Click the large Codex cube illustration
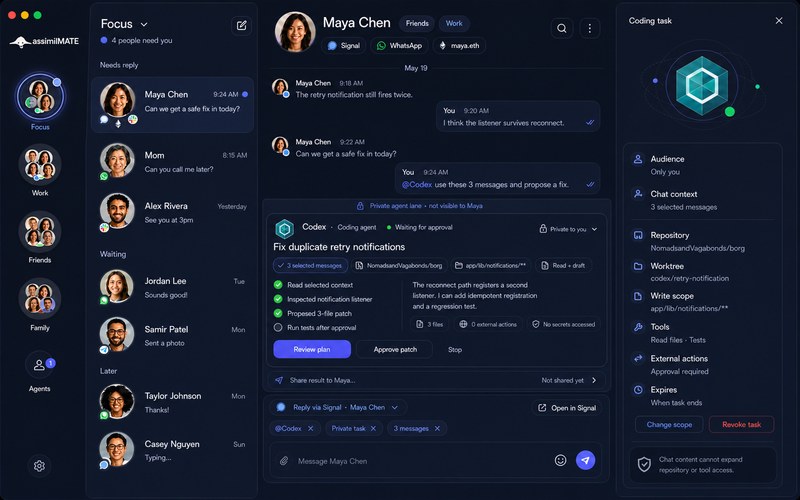 pyautogui.click(x=702, y=85)
